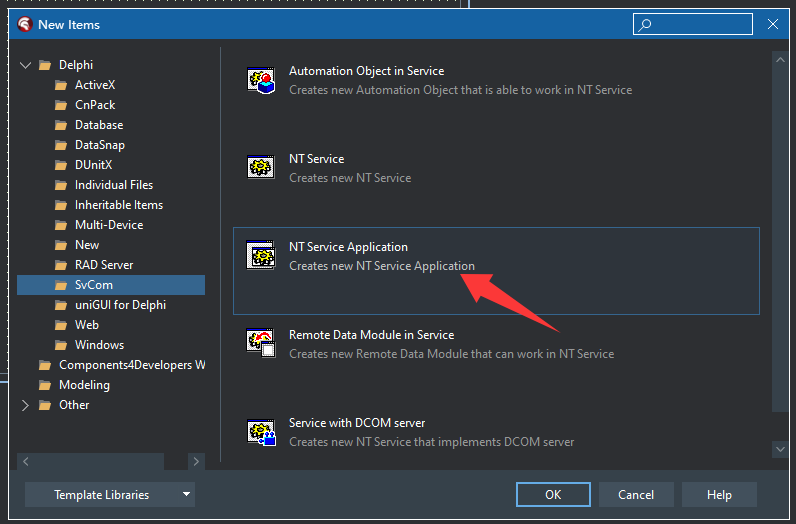Select the Inheritable Items category
This screenshot has width=796, height=524.
[119, 205]
